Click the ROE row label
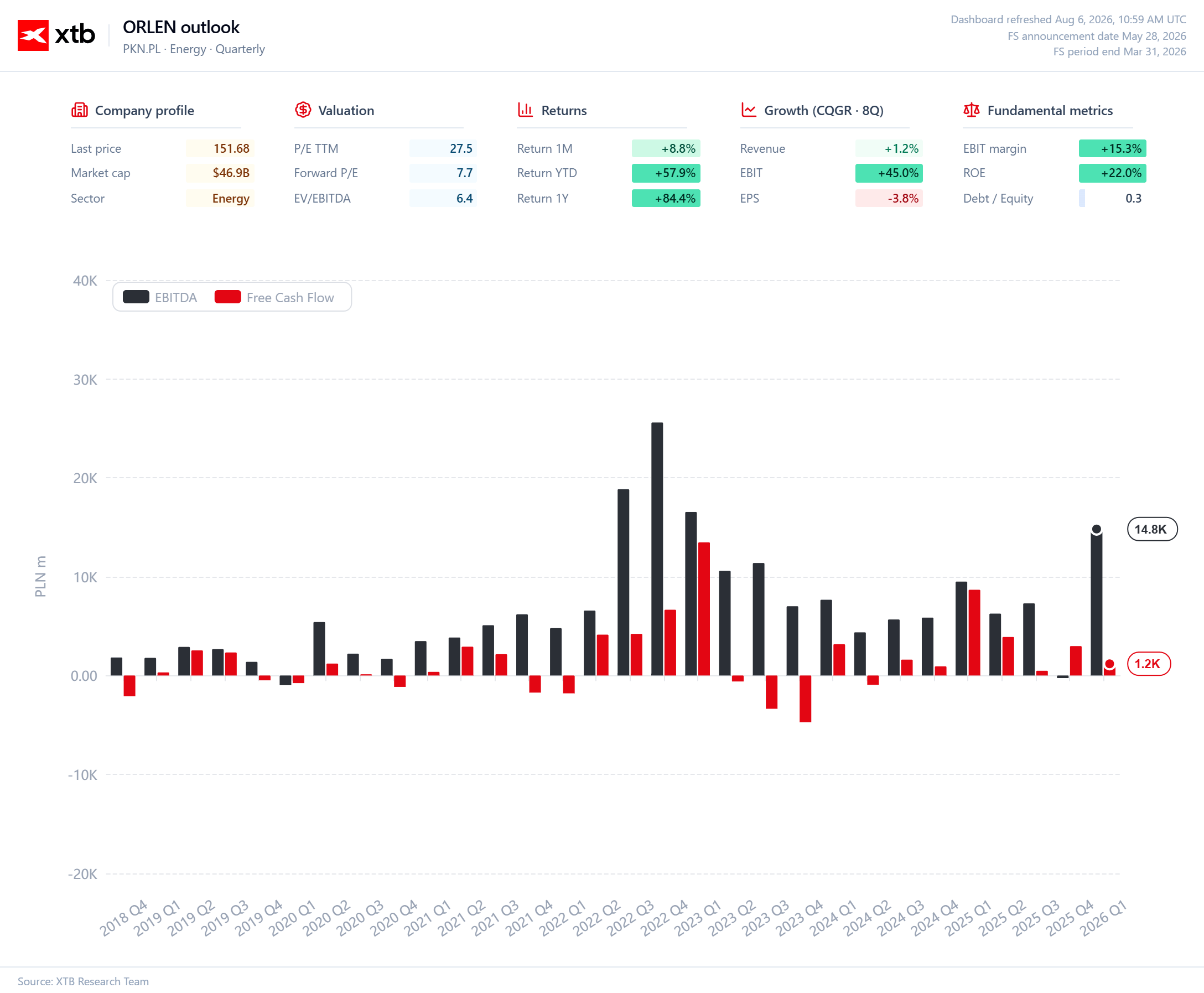 click(974, 173)
